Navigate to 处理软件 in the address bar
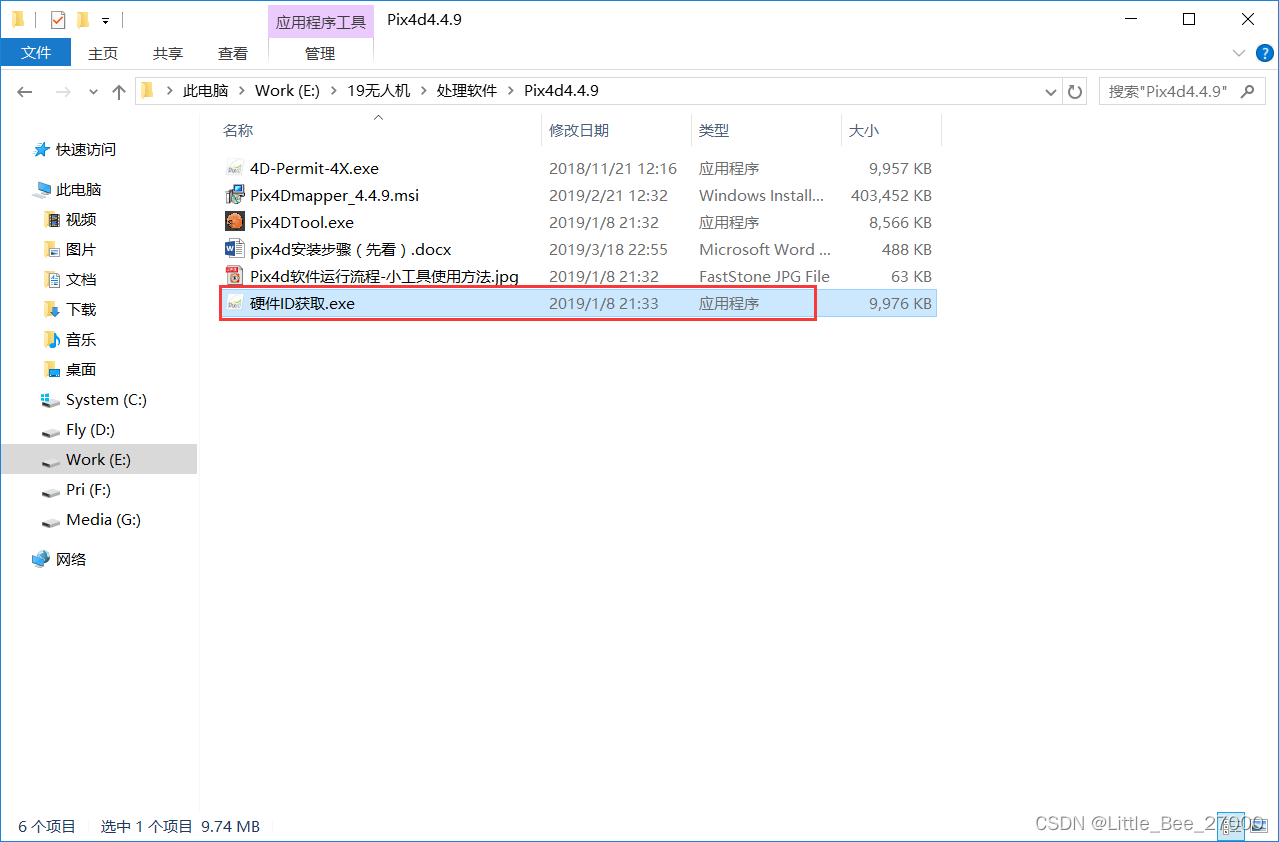Image resolution: width=1279 pixels, height=842 pixels. pyautogui.click(x=467, y=91)
